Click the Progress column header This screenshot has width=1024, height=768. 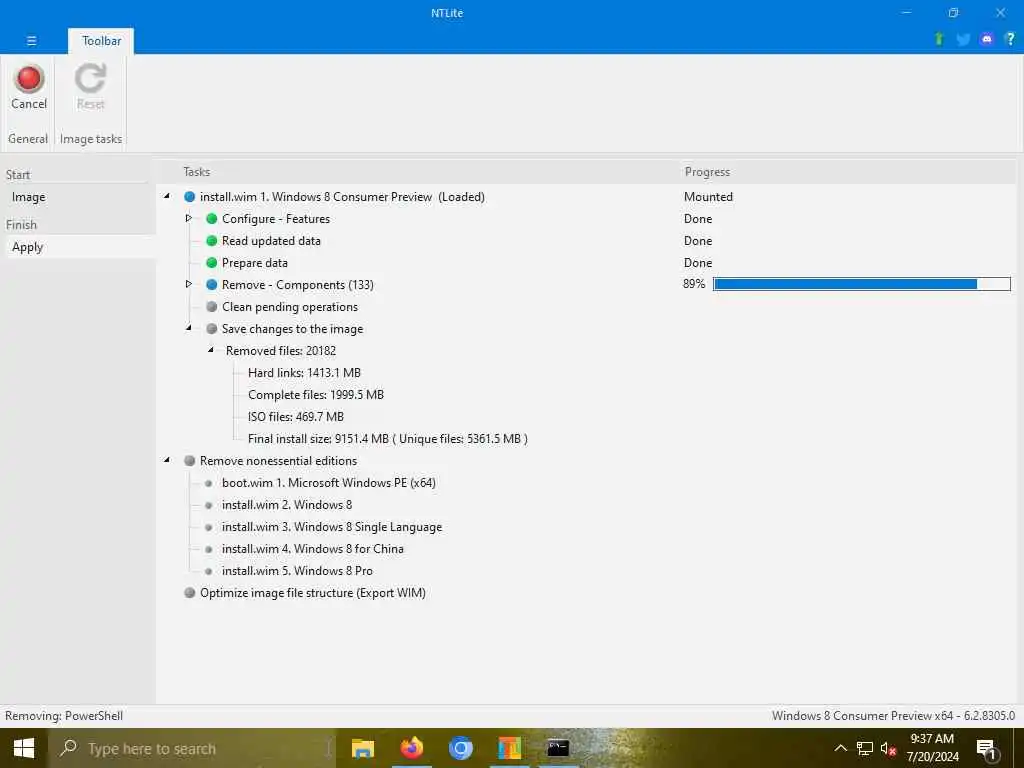(707, 172)
